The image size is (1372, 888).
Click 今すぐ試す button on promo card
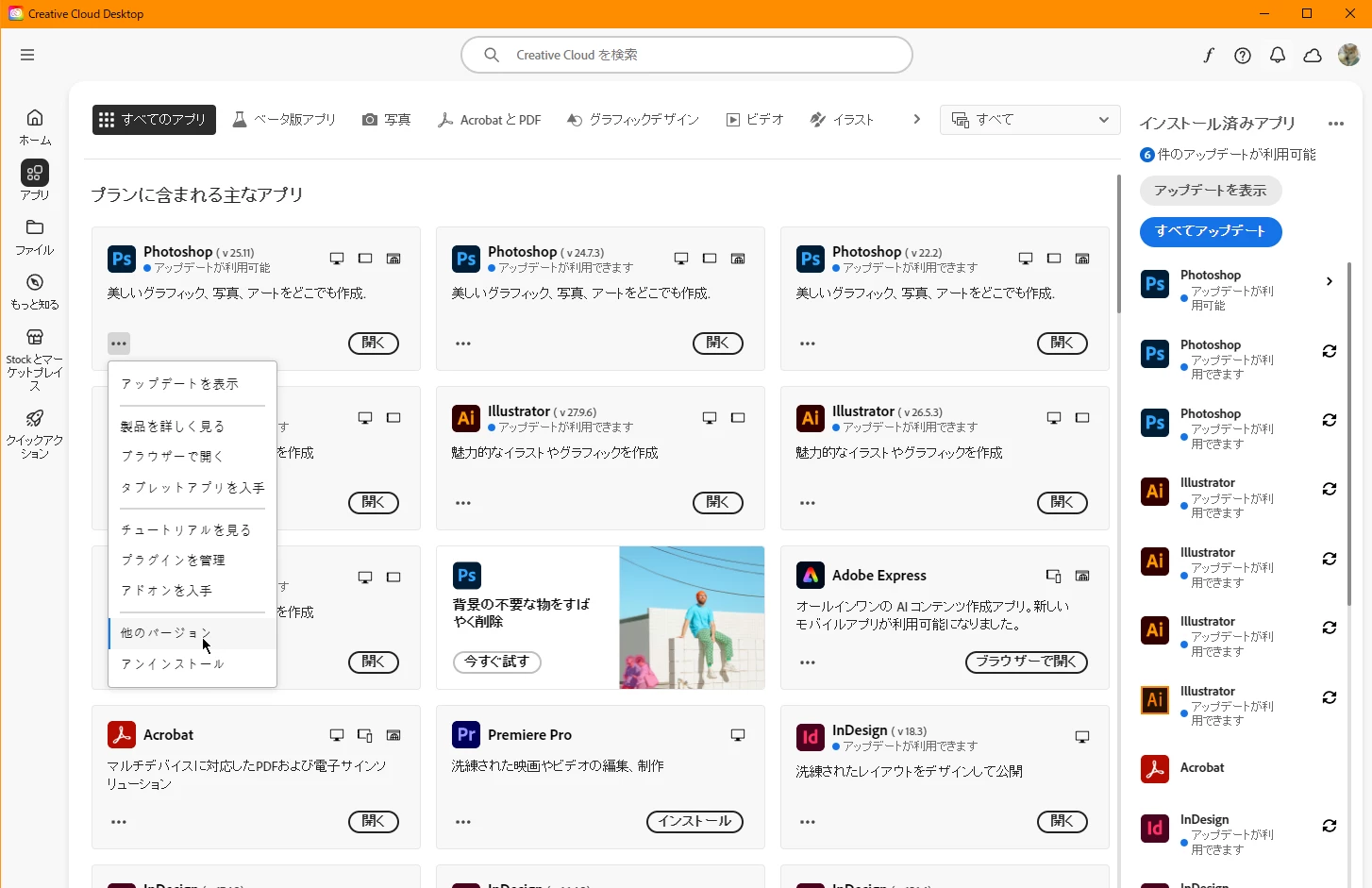tap(497, 662)
